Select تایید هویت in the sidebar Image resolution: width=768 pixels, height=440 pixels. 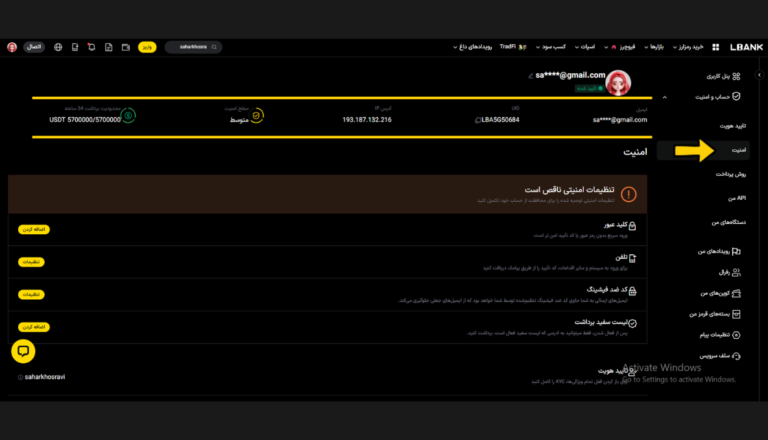tap(733, 126)
